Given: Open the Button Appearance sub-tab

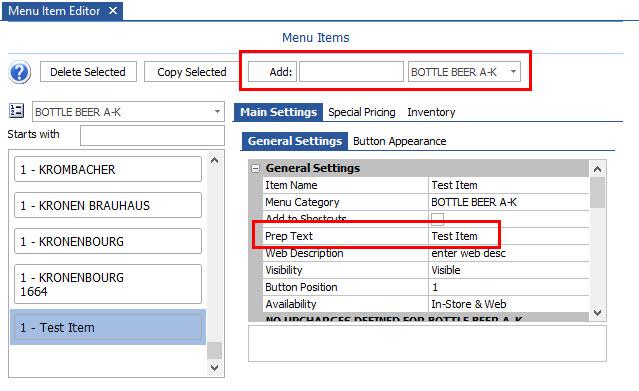Looking at the screenshot, I should 399,141.
